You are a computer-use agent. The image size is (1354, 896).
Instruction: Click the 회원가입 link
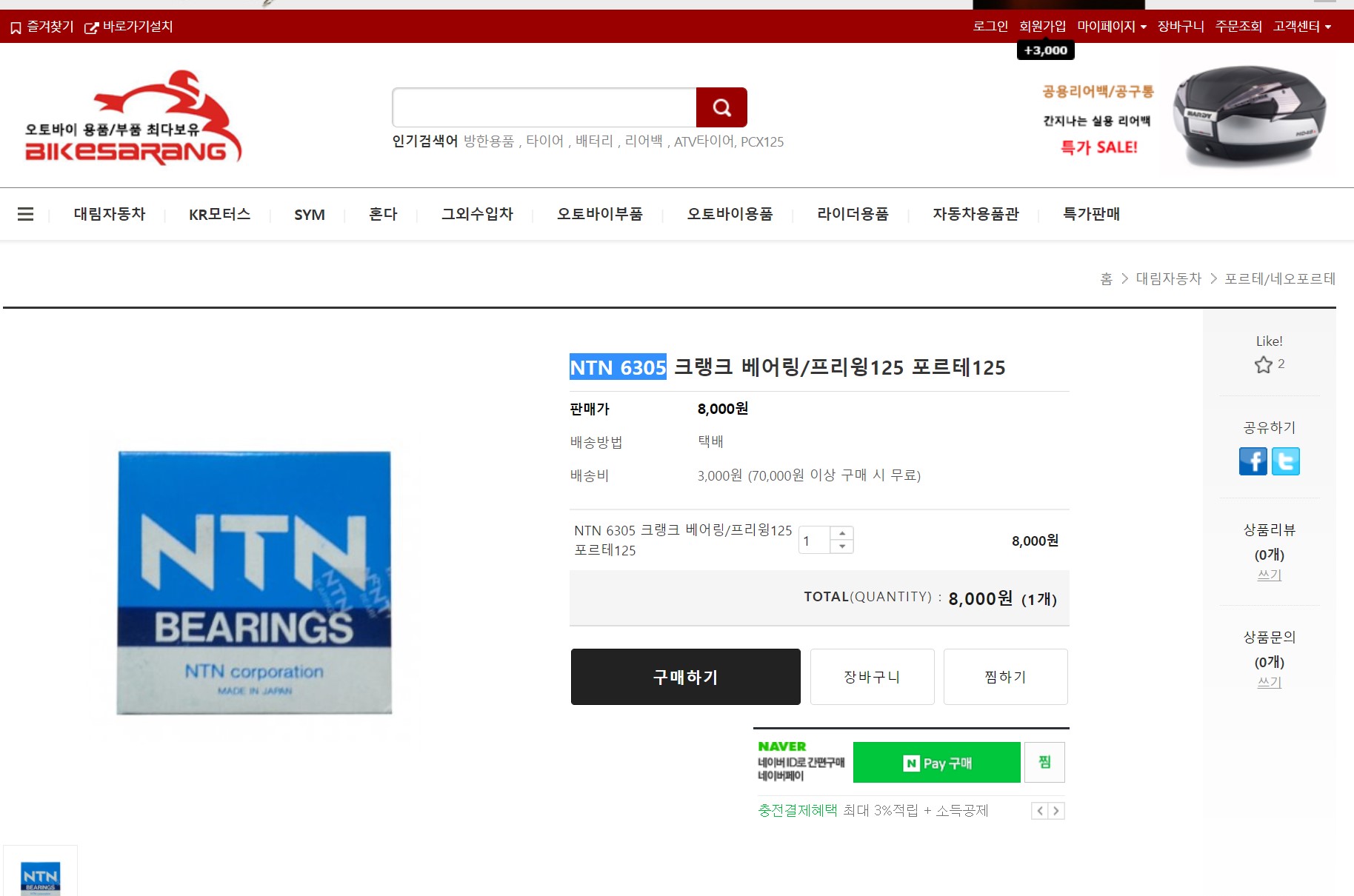(1042, 27)
